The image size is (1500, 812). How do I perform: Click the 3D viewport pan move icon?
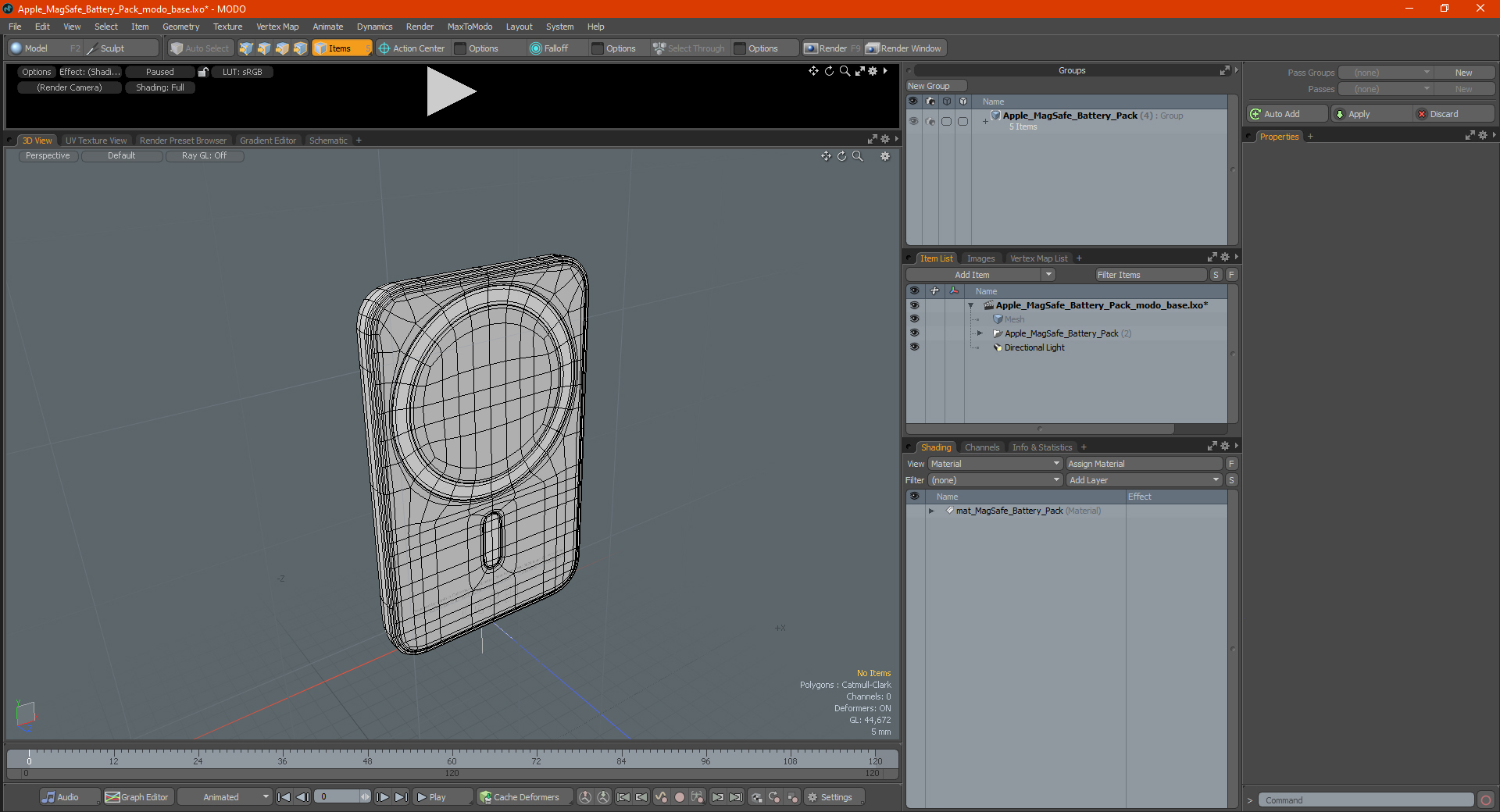[826, 156]
